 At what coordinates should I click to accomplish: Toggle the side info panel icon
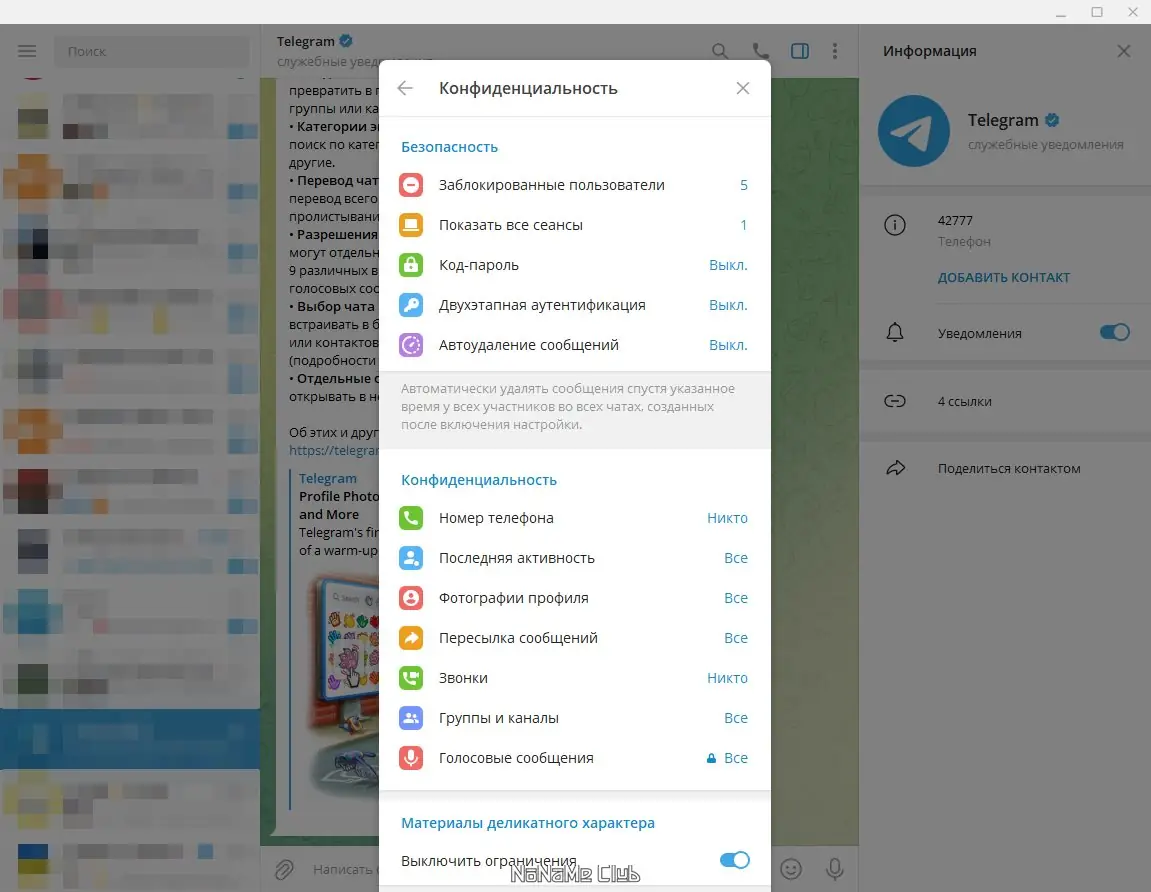tap(800, 51)
